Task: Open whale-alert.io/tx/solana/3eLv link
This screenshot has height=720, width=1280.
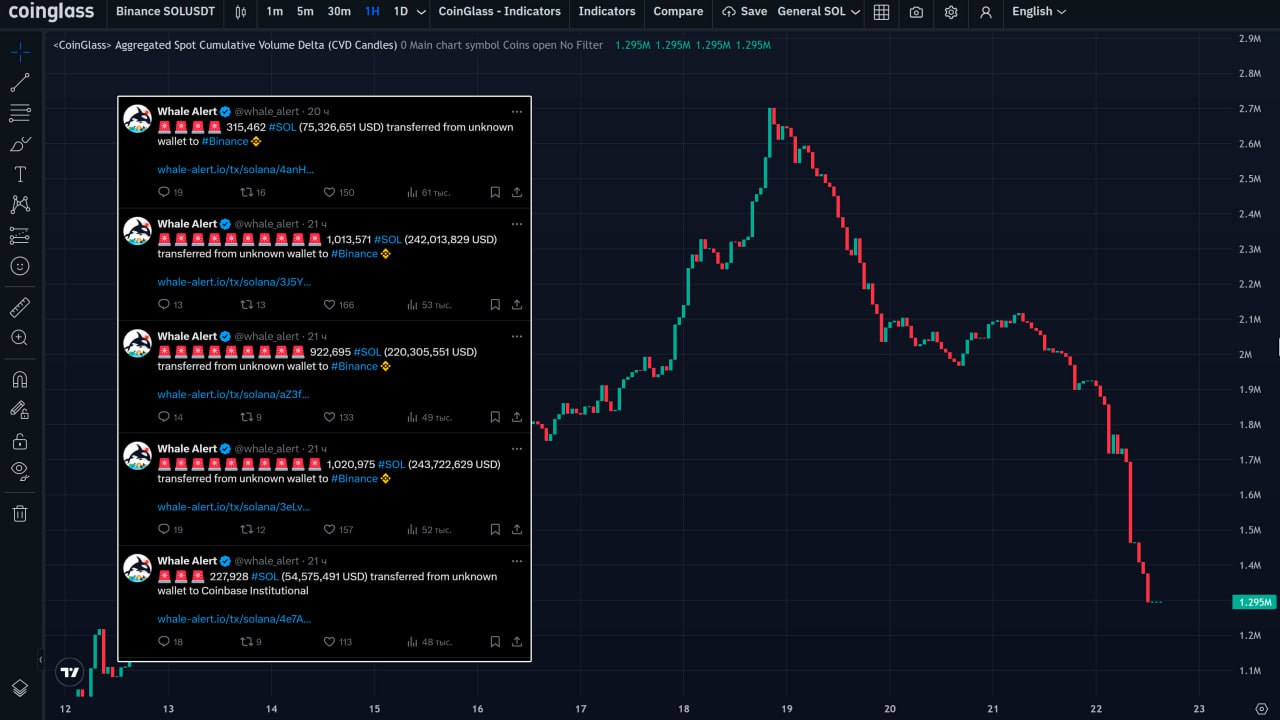Action: click(x=234, y=507)
